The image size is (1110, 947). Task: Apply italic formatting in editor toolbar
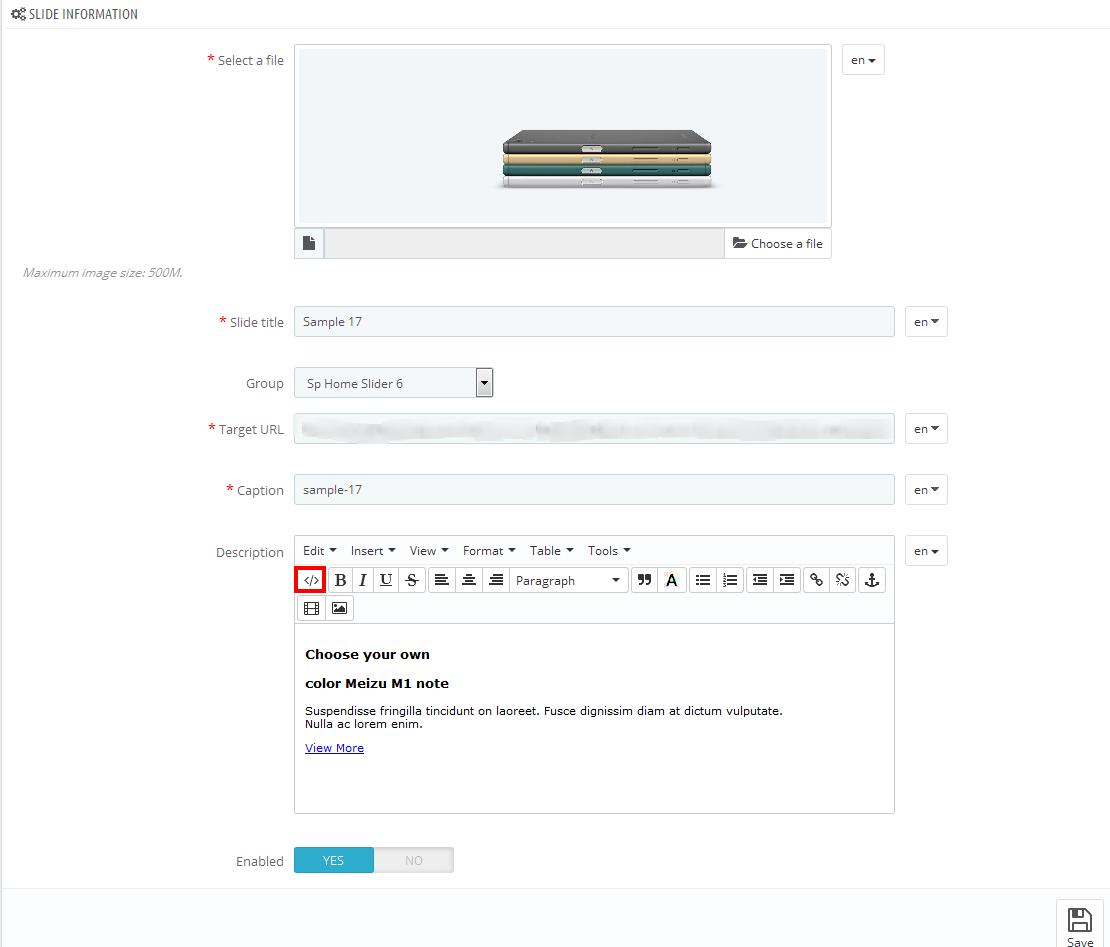(363, 580)
